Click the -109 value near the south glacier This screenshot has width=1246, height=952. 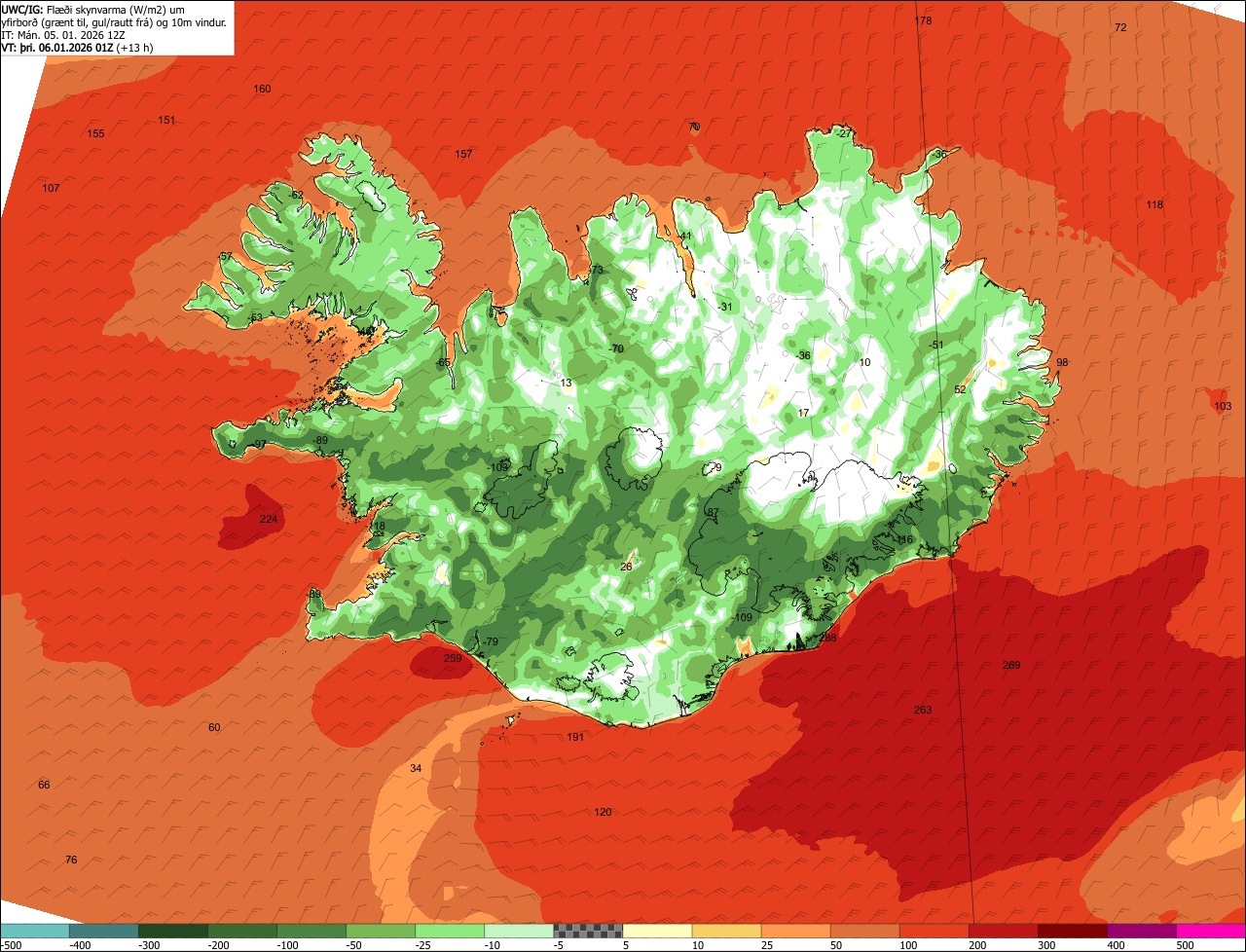743,617
